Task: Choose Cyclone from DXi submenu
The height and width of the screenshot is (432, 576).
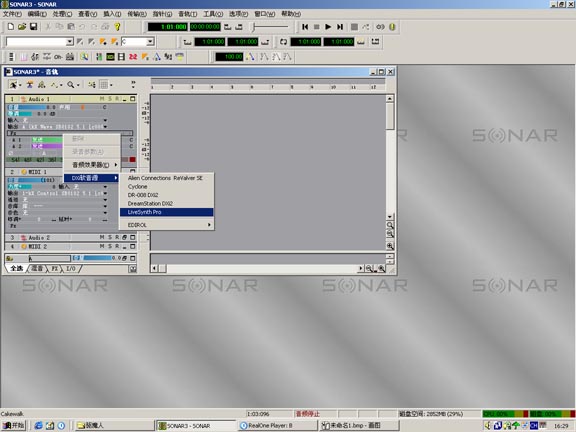Action: (167, 187)
